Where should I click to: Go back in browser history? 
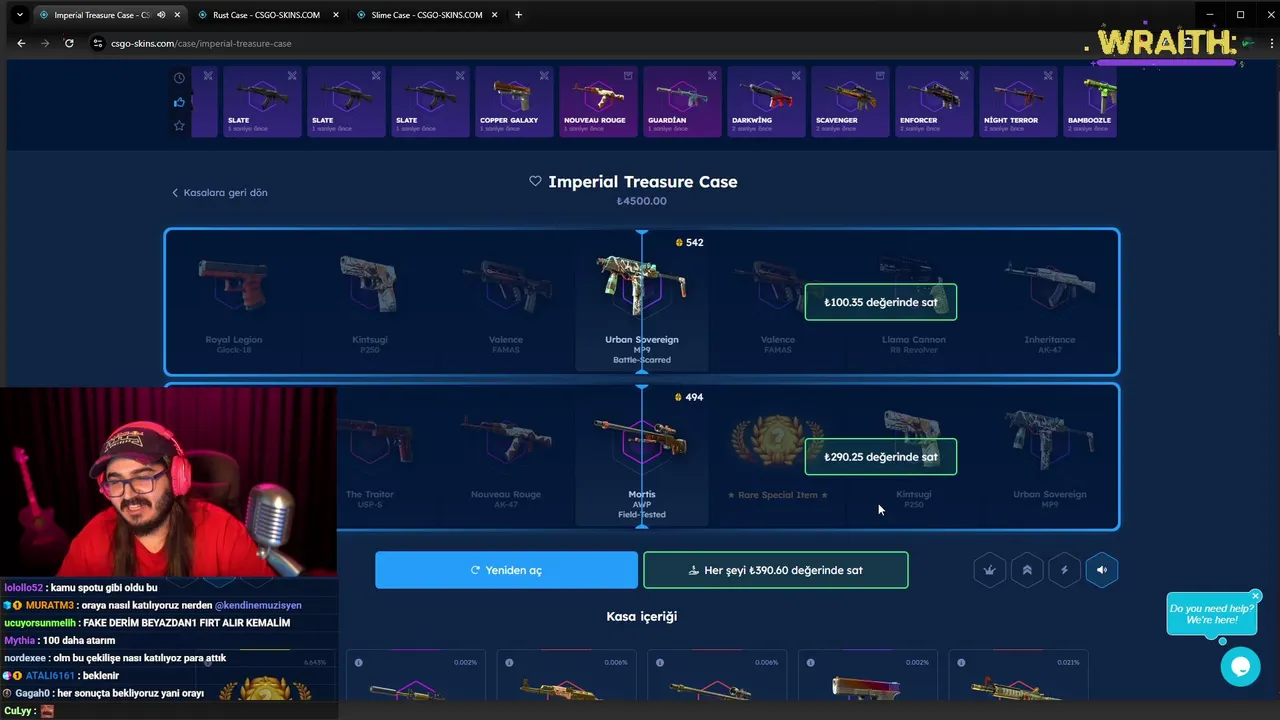click(x=21, y=43)
